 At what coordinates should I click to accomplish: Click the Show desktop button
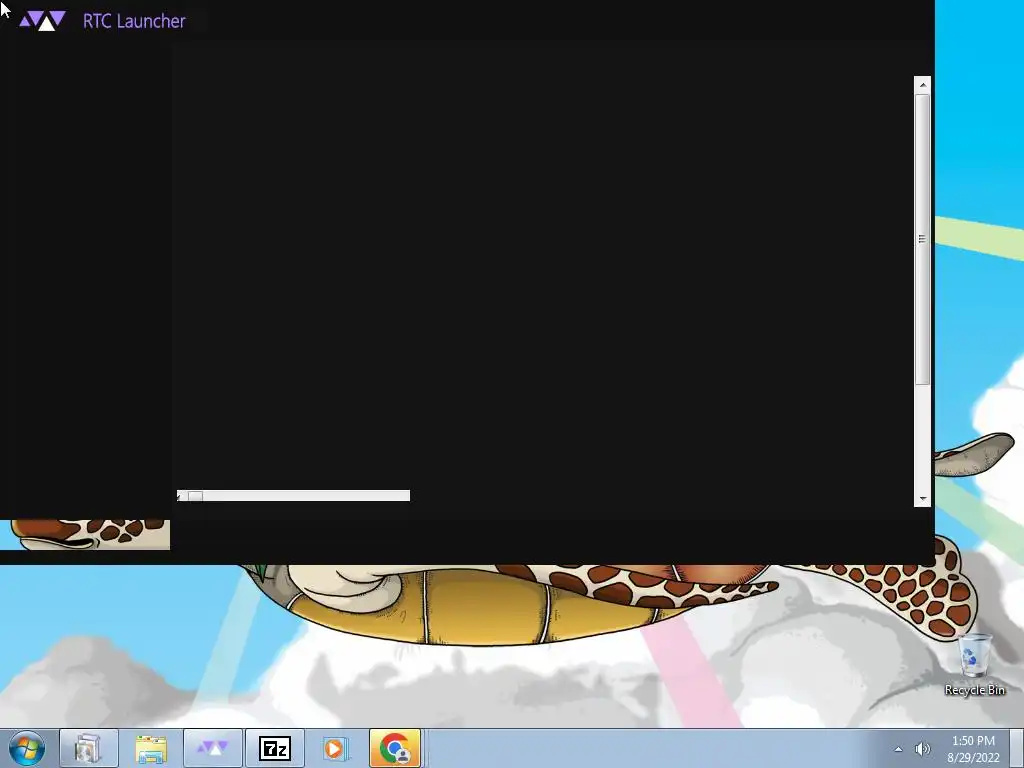pyautogui.click(x=1017, y=748)
